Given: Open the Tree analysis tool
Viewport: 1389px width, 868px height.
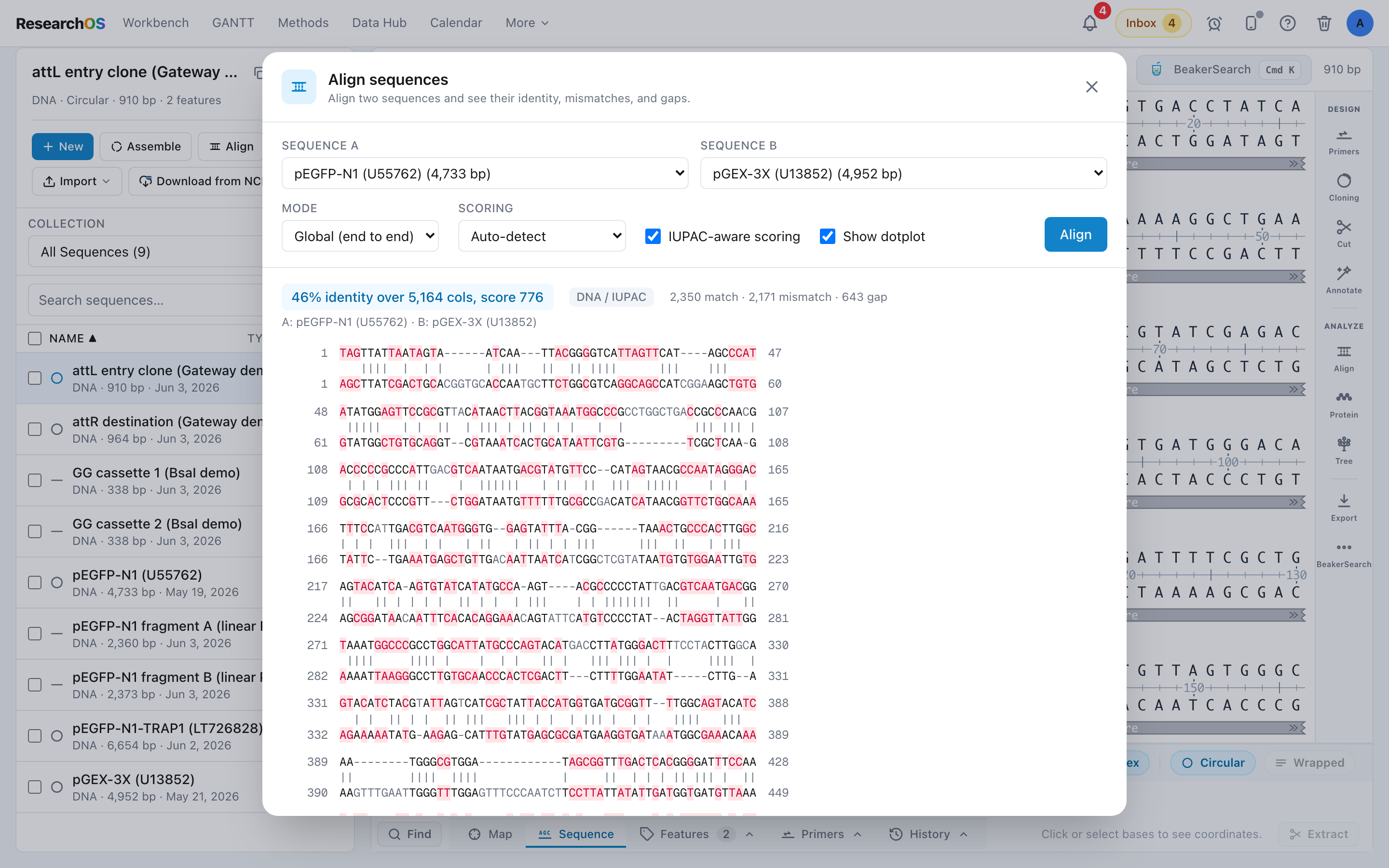Looking at the screenshot, I should [x=1344, y=451].
